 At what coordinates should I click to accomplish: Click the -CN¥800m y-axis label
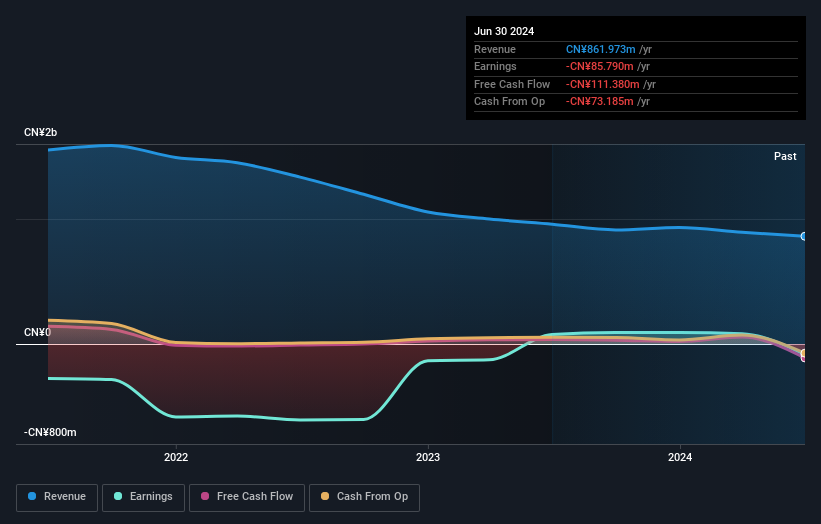pyautogui.click(x=50, y=432)
